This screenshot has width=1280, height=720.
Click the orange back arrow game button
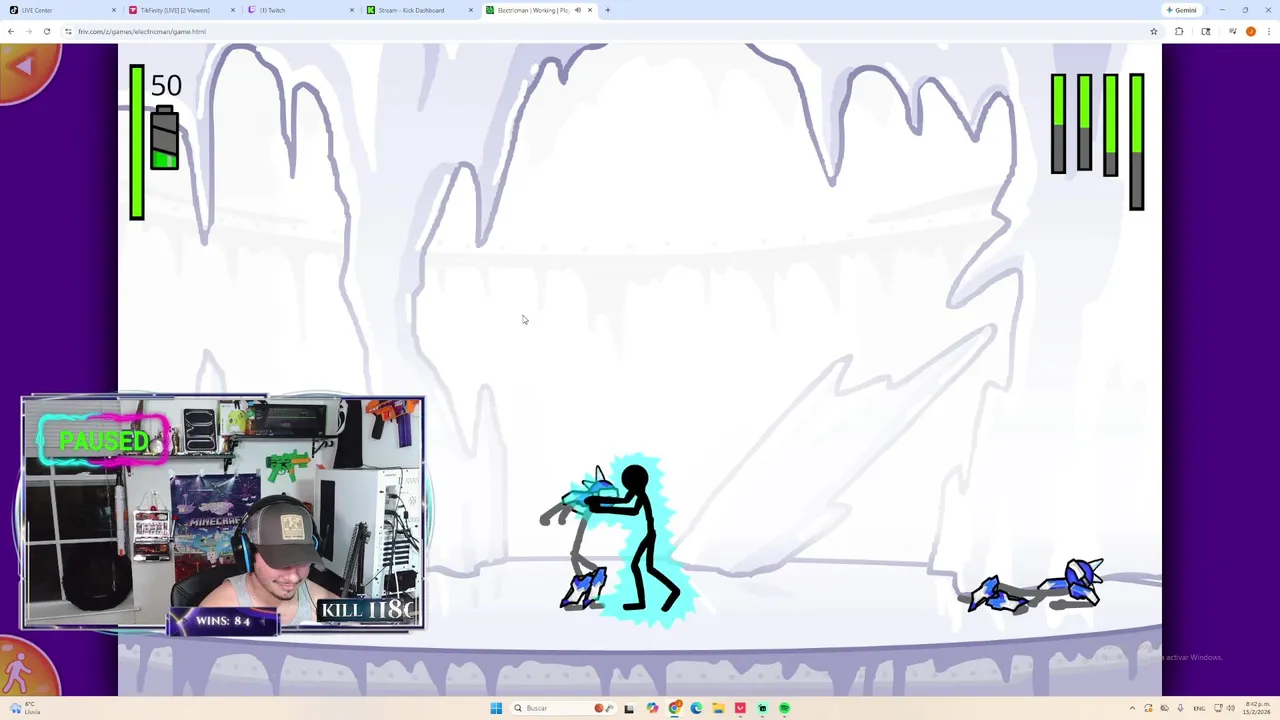[26, 68]
